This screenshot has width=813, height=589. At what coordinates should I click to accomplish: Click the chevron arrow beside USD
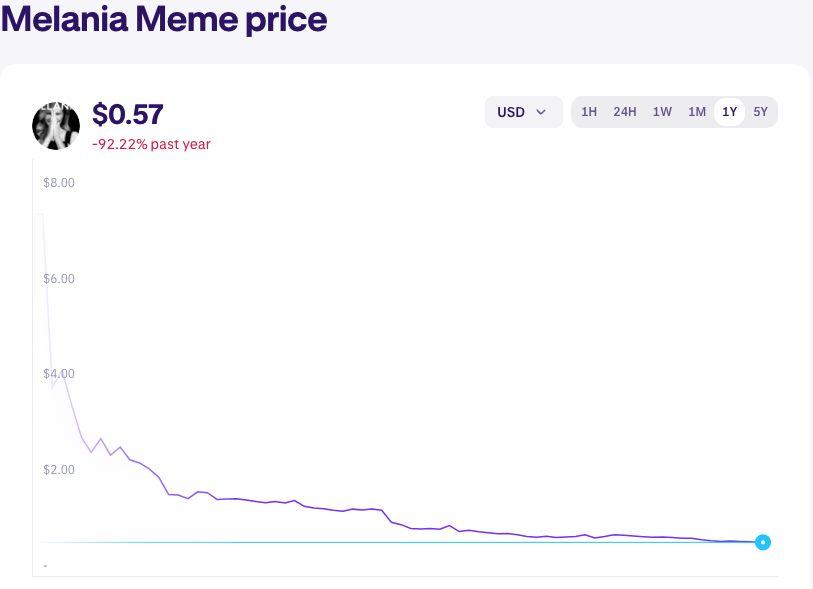(541, 112)
